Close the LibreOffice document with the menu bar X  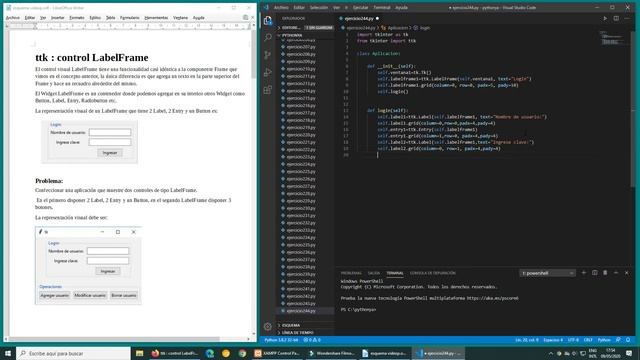(252, 18)
